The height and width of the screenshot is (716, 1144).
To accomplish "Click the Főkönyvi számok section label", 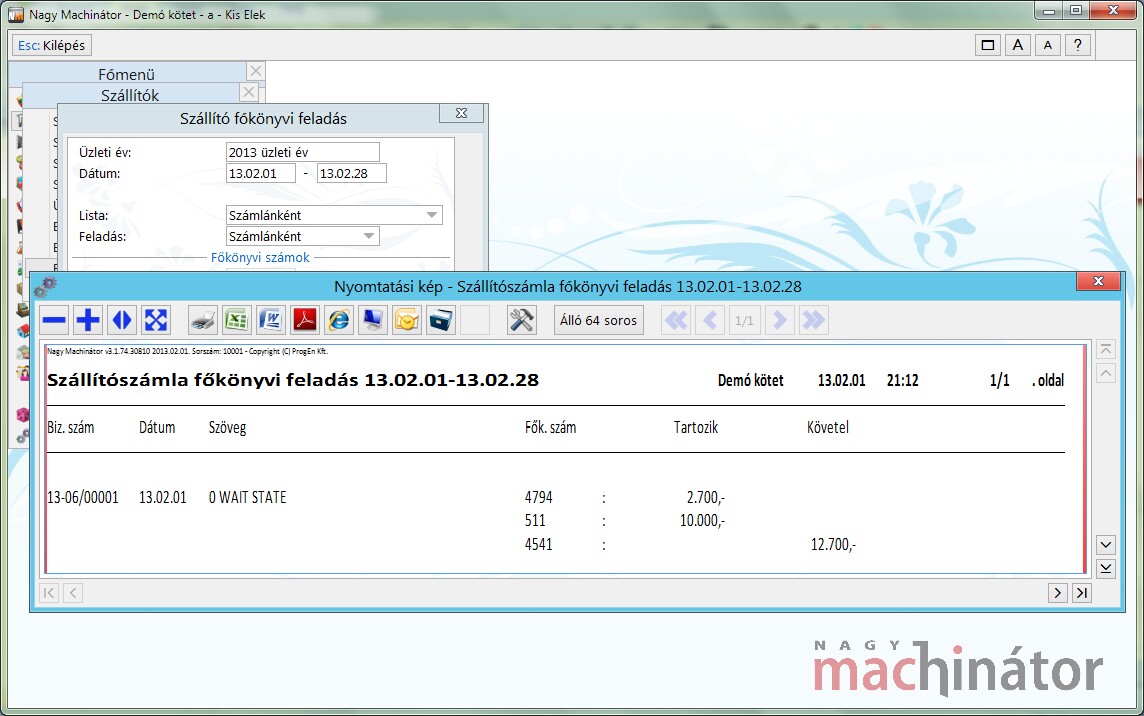I will coord(260,258).
